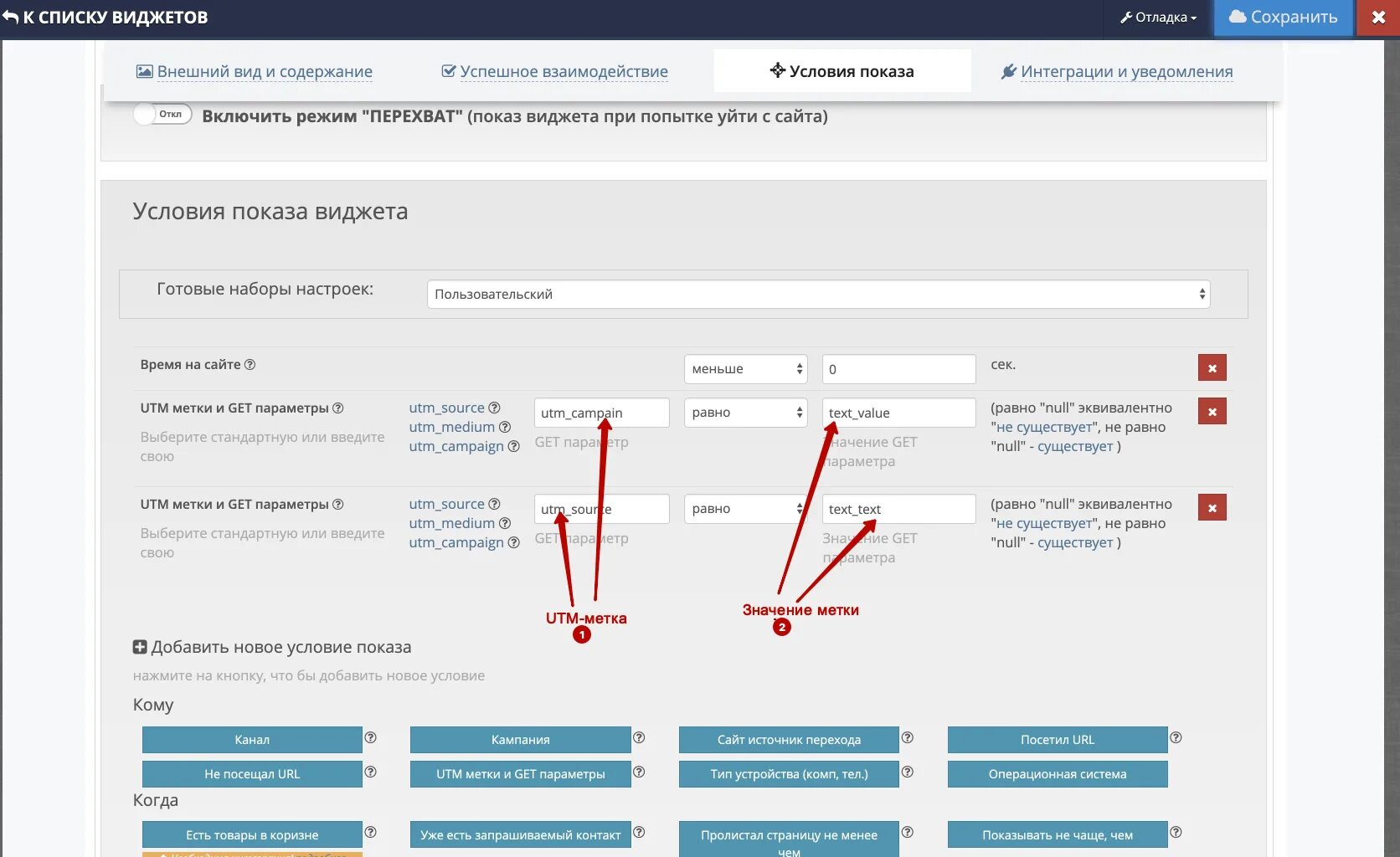Show help for UTM метки button
This screenshot has height=857, width=1400.
(639, 772)
